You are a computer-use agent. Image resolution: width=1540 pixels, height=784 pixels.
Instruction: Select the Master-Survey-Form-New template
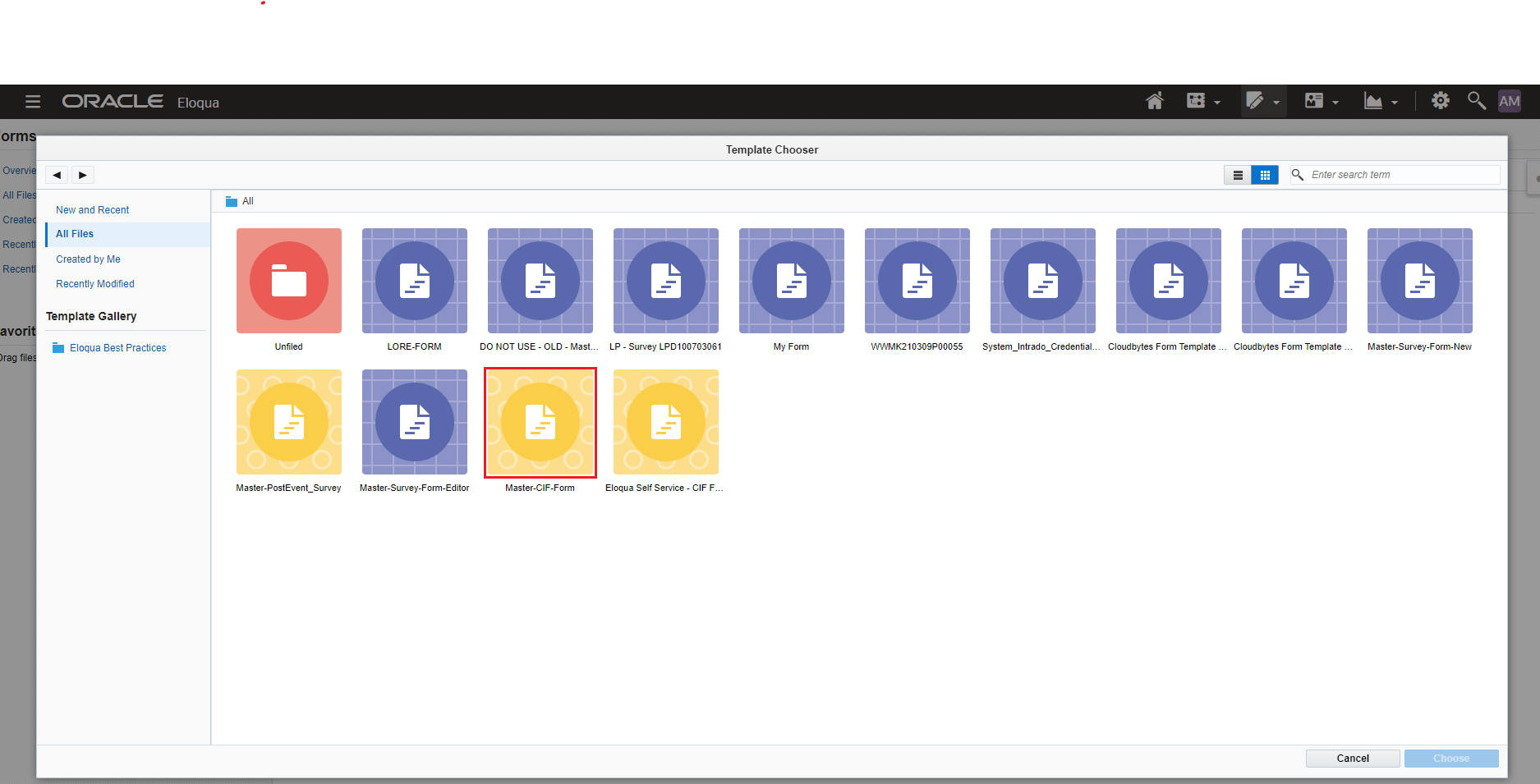pyautogui.click(x=1420, y=281)
